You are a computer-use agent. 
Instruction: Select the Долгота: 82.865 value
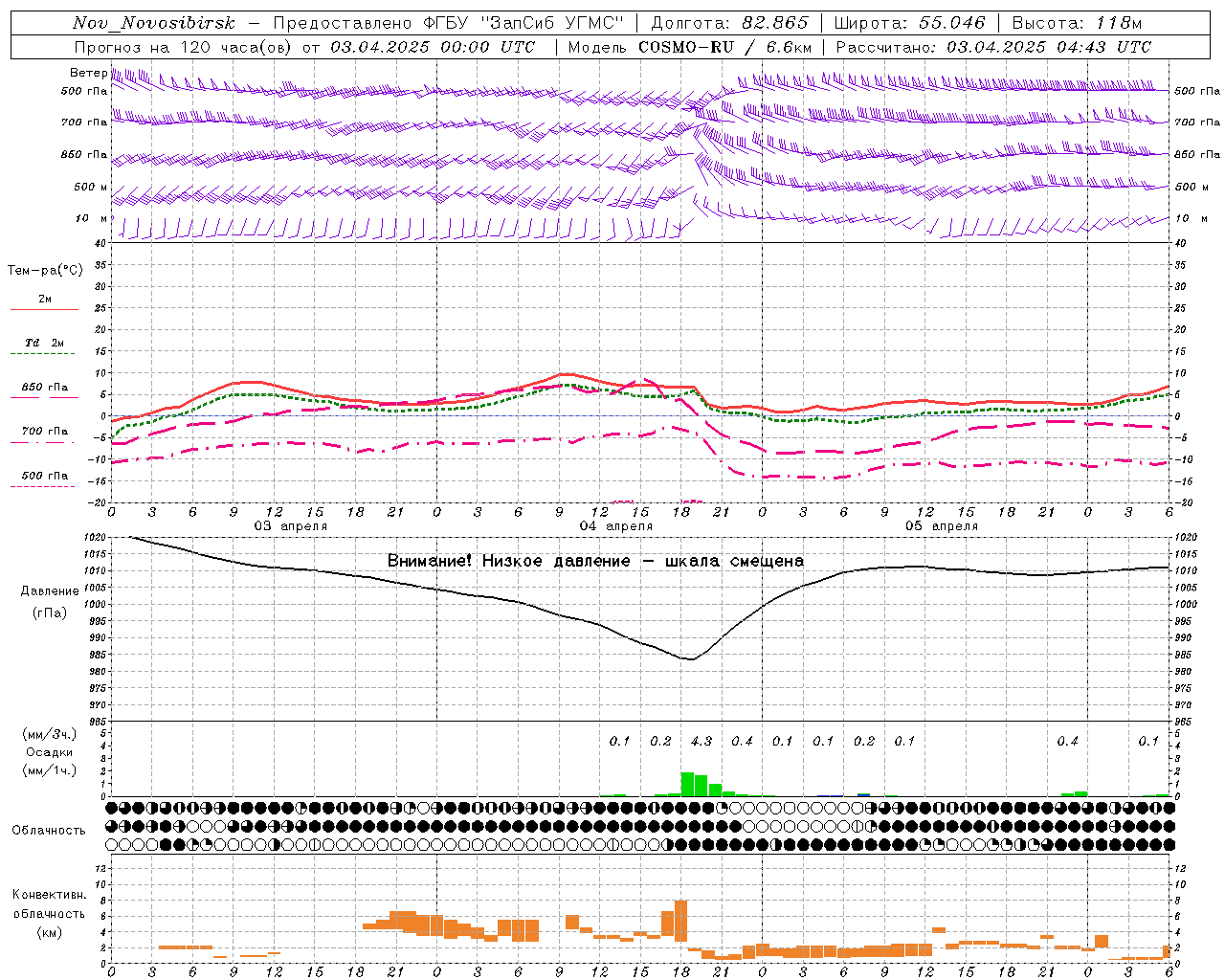[x=728, y=23]
